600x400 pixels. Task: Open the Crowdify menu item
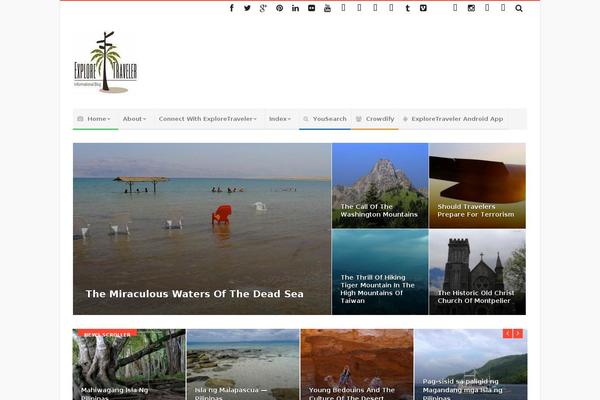click(375, 119)
